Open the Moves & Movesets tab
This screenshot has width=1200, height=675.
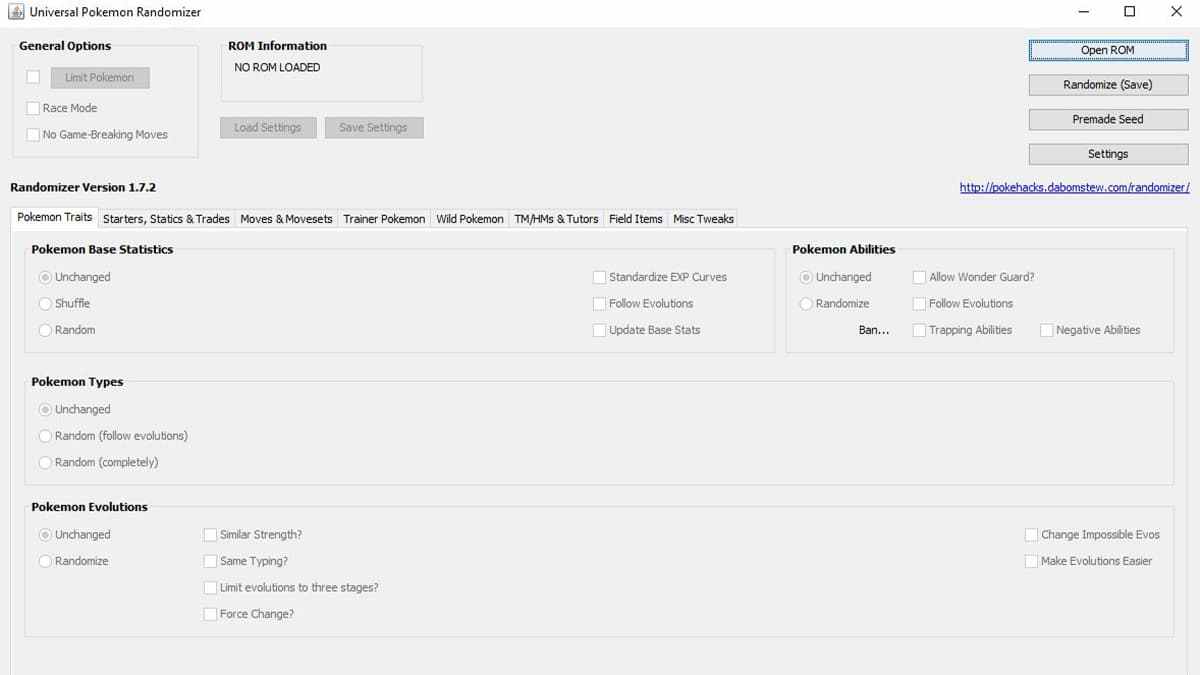click(286, 219)
